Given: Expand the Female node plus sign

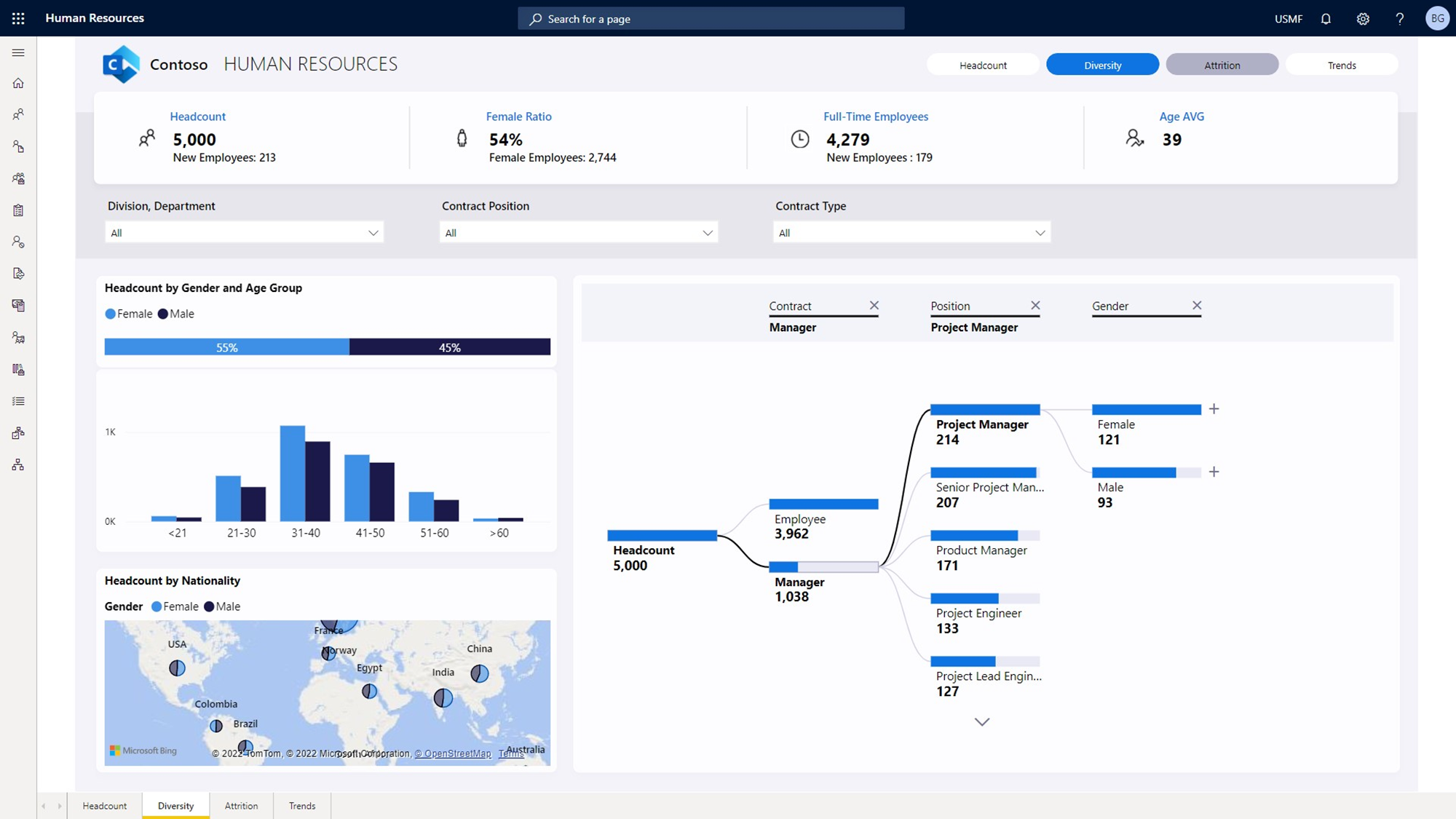Looking at the screenshot, I should pos(1214,409).
